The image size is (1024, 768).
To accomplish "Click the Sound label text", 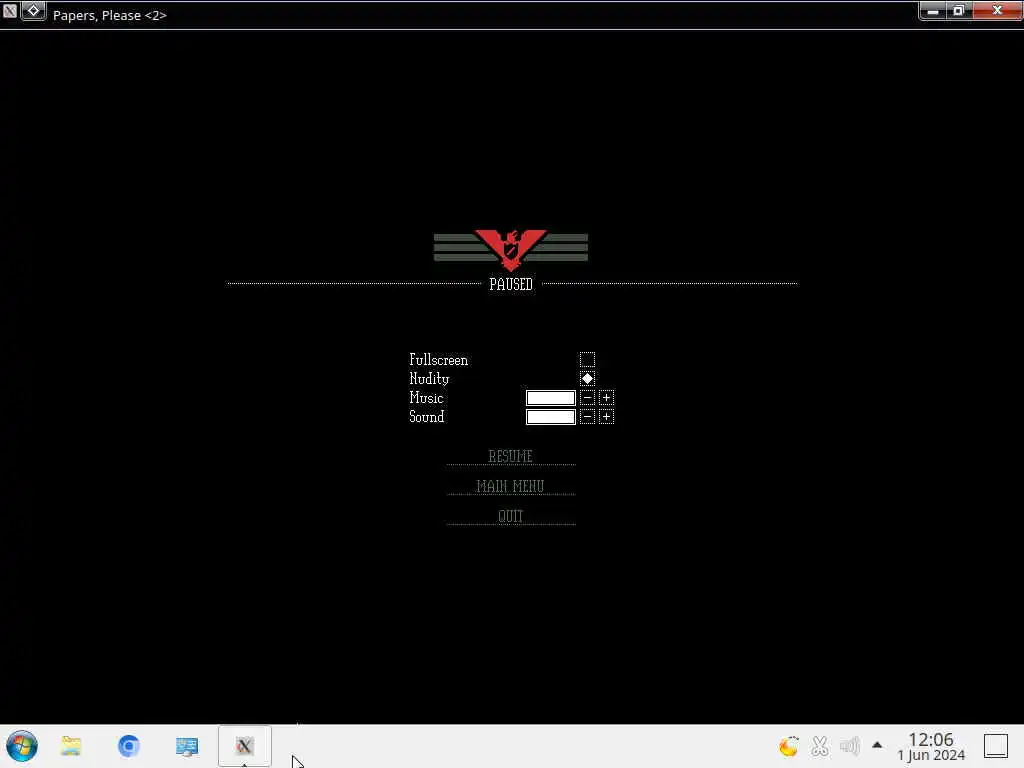I will coord(426,417).
